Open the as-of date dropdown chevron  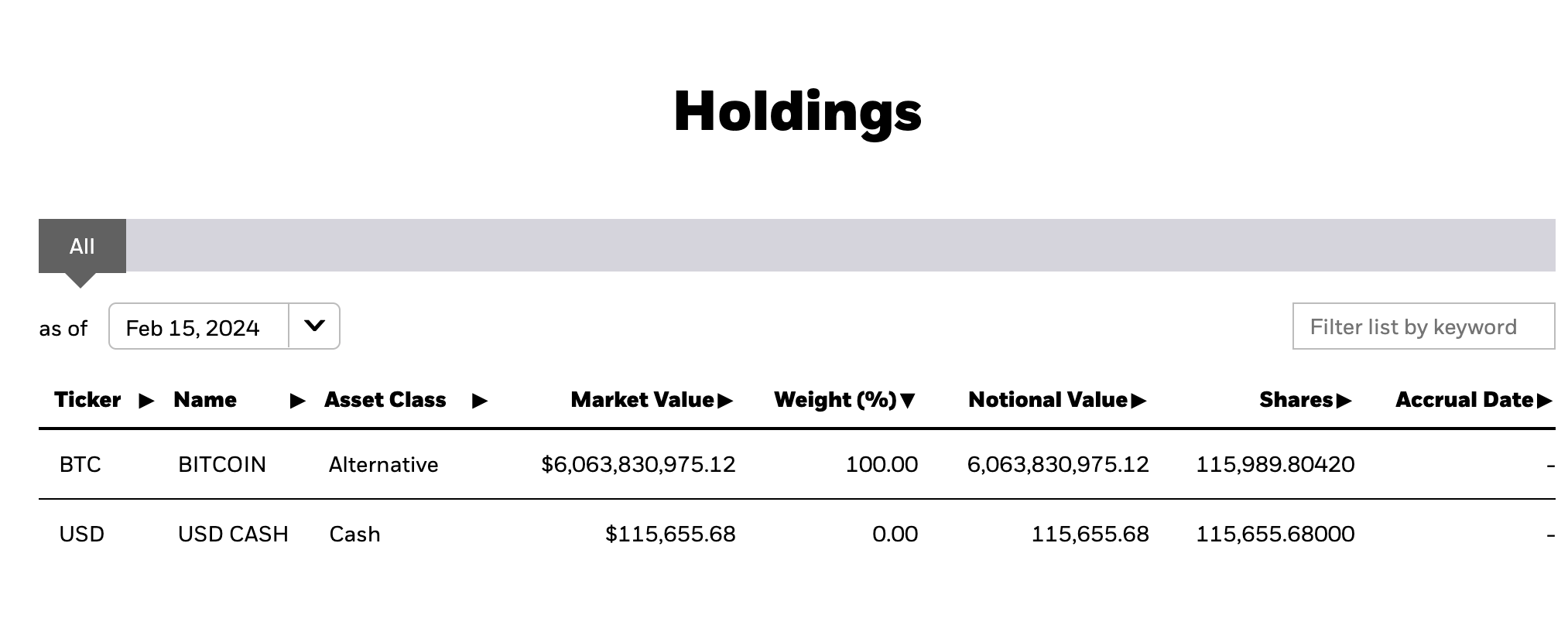click(x=314, y=326)
